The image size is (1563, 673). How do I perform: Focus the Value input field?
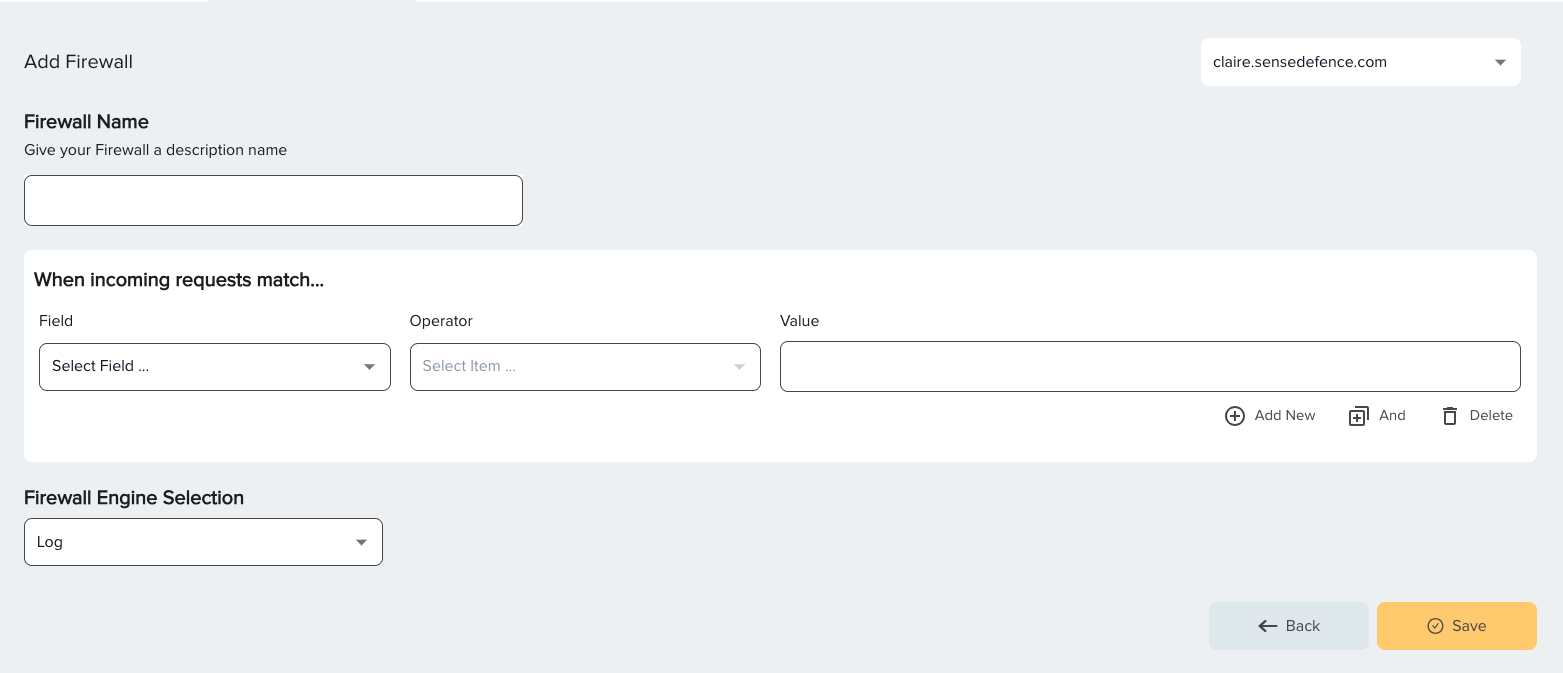[1150, 366]
